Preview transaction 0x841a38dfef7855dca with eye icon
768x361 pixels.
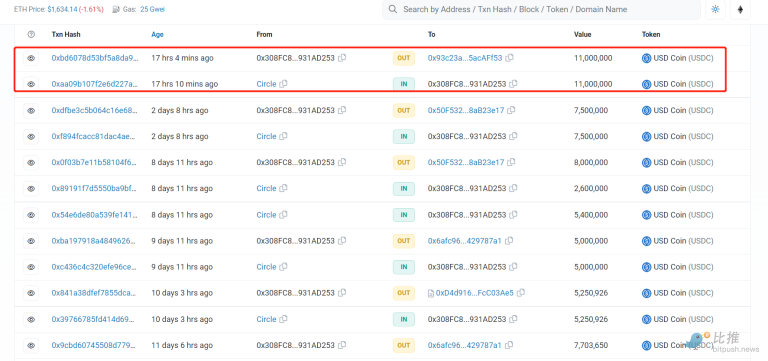31,293
